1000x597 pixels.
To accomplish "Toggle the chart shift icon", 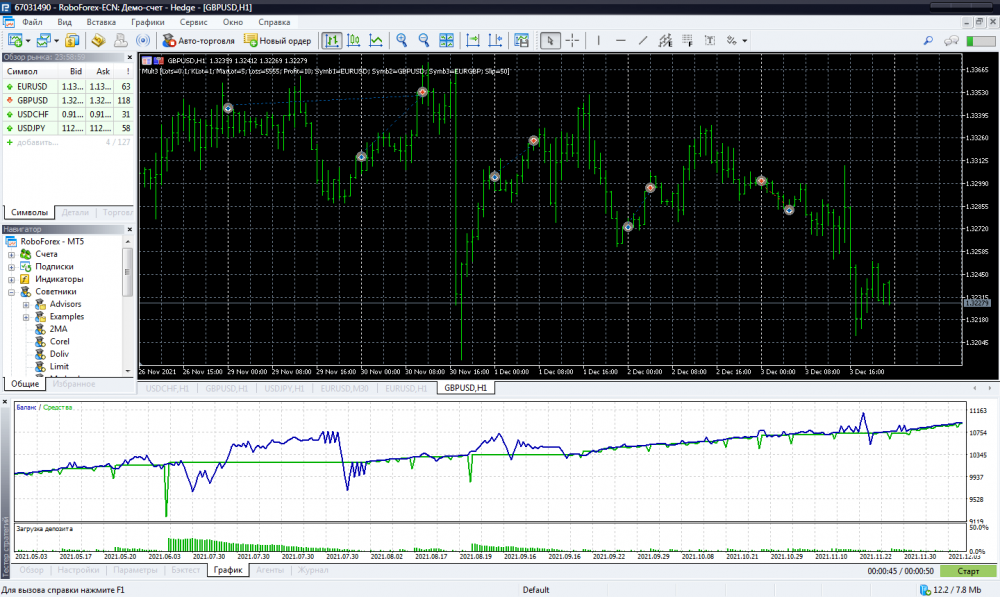I will point(495,41).
